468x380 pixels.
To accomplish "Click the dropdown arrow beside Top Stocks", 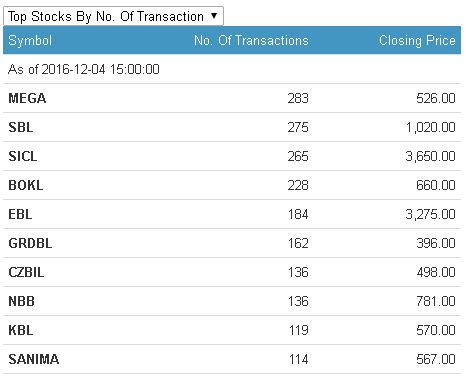I will coord(214,16).
